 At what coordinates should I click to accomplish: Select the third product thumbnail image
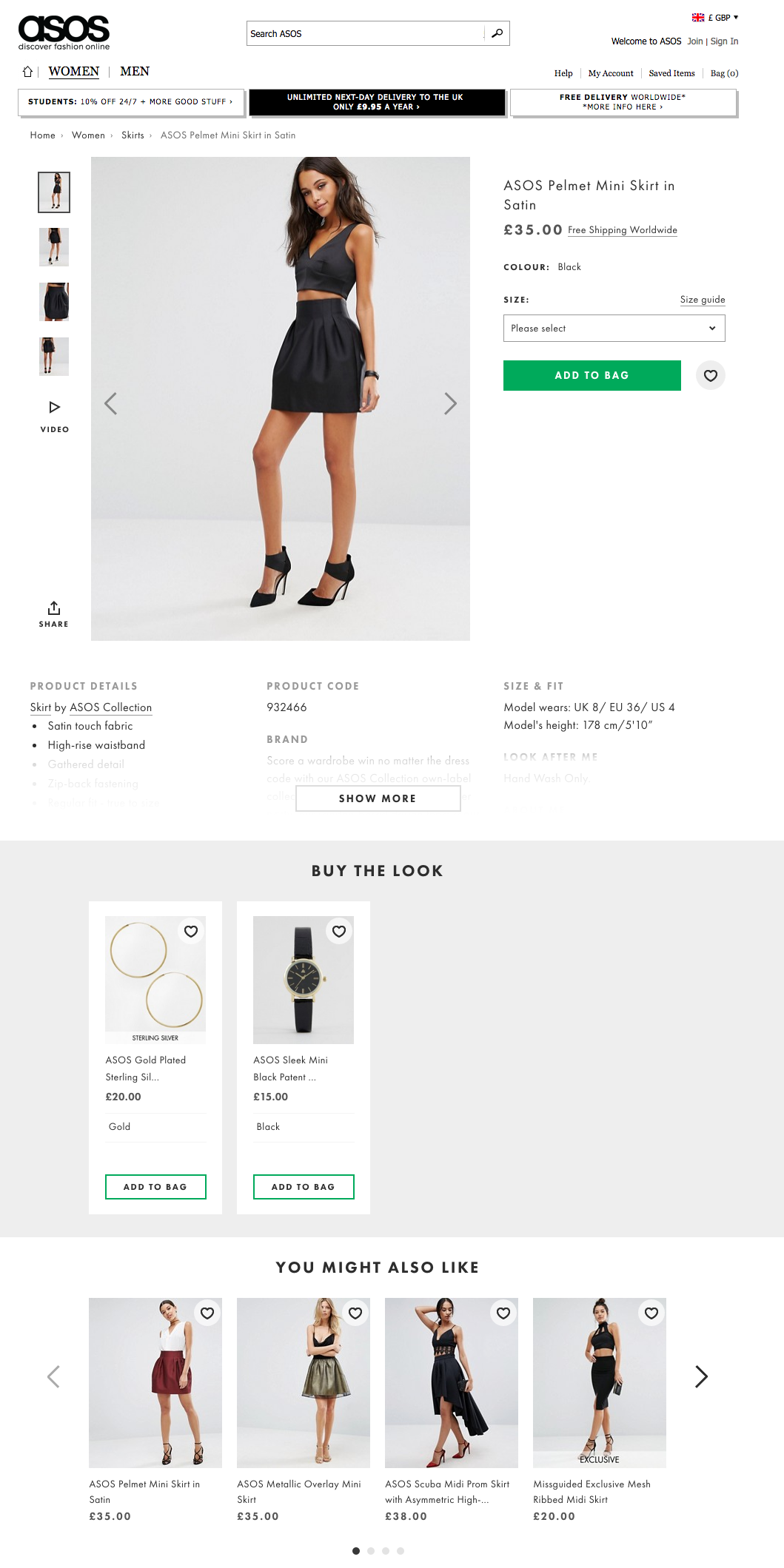[x=54, y=302]
